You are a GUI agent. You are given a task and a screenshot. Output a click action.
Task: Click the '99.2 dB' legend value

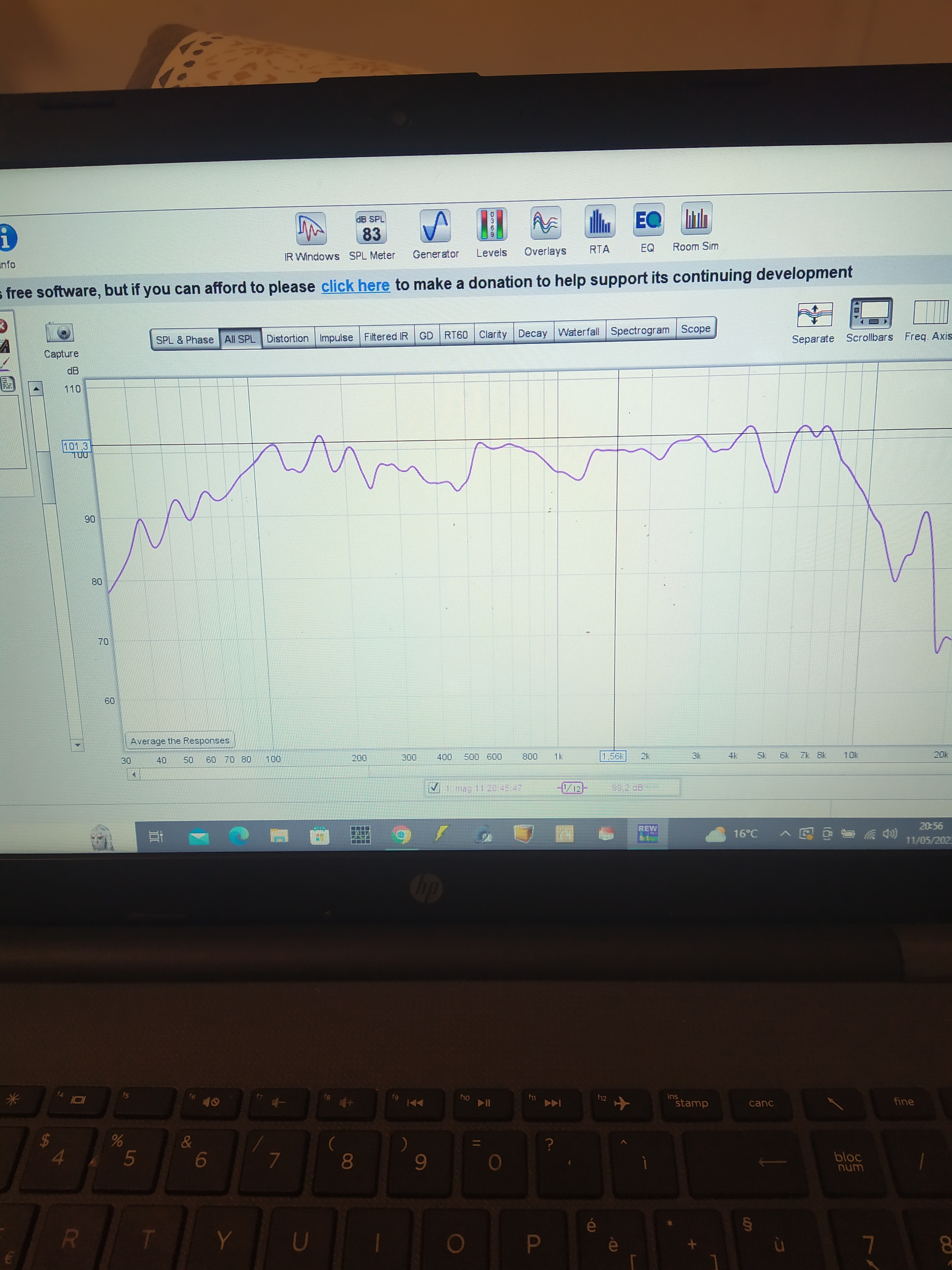tap(627, 787)
